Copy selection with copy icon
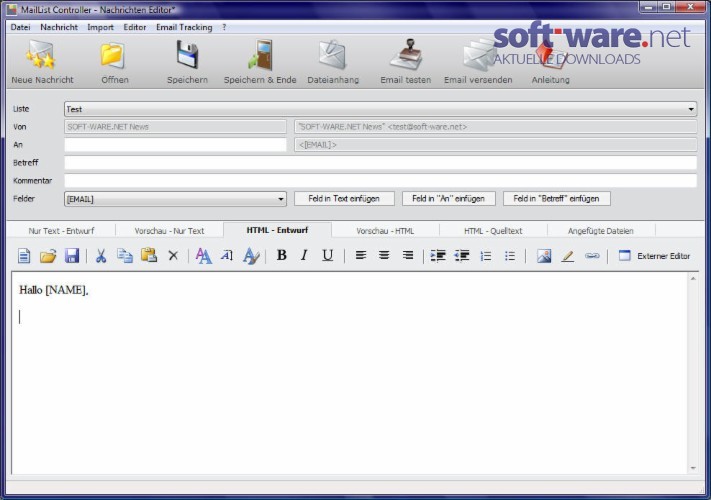This screenshot has width=711, height=500. pos(125,256)
